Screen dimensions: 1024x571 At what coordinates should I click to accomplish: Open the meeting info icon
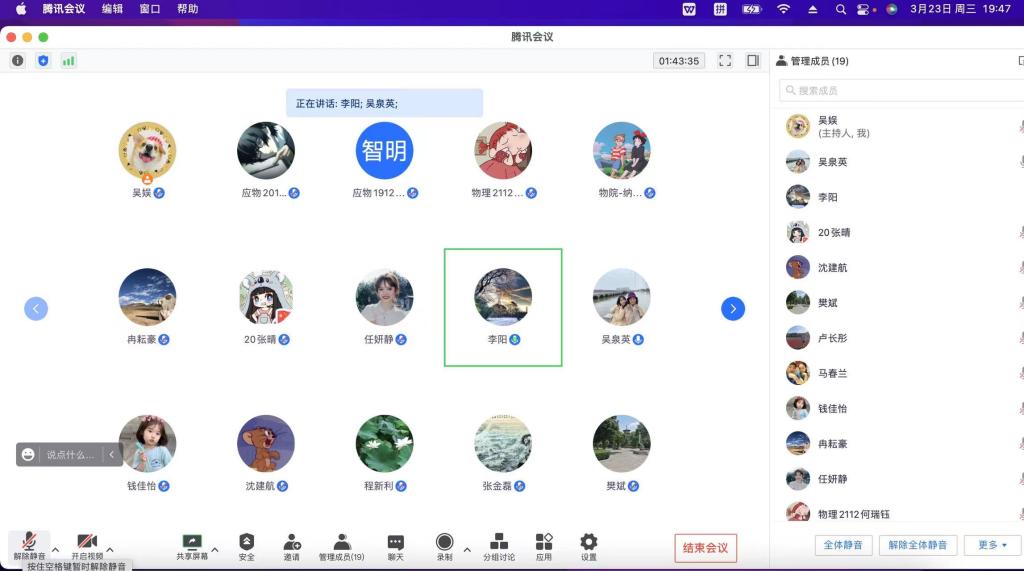[17, 61]
